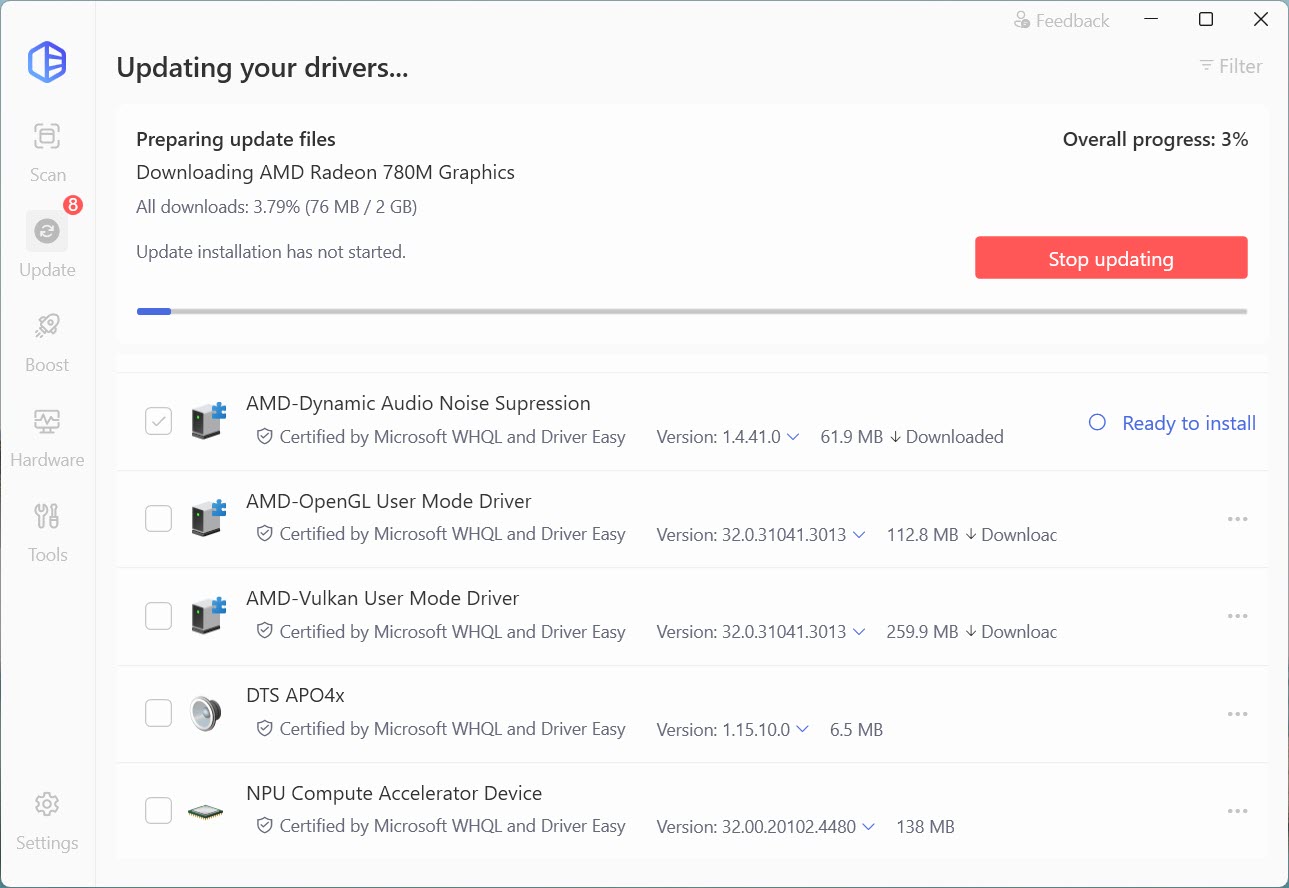
Task: Check the NPU Compute Accelerator Device checkbox
Action: coord(158,810)
